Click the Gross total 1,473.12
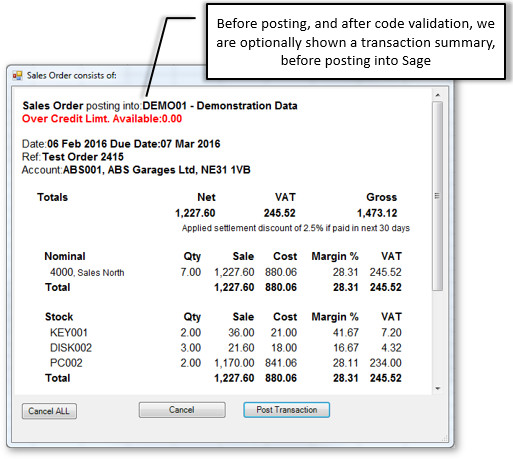 [377, 213]
